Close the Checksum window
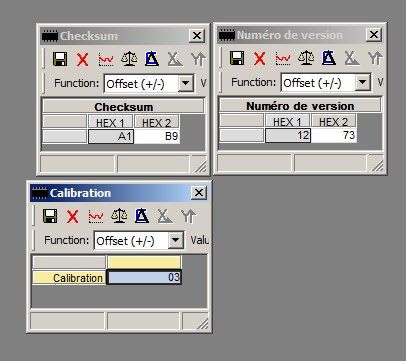Viewport: 406px width, 361px height. [197, 35]
